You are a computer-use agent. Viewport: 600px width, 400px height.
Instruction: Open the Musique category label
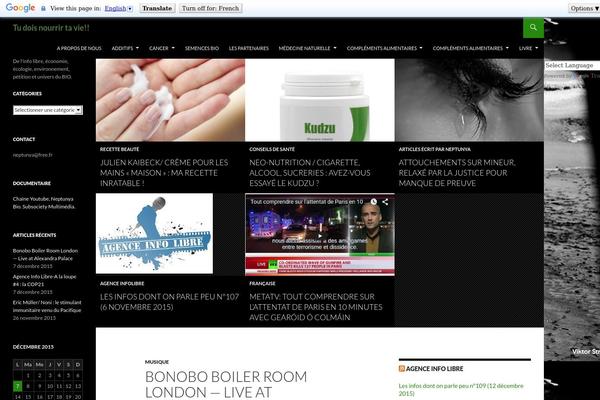coord(157,362)
